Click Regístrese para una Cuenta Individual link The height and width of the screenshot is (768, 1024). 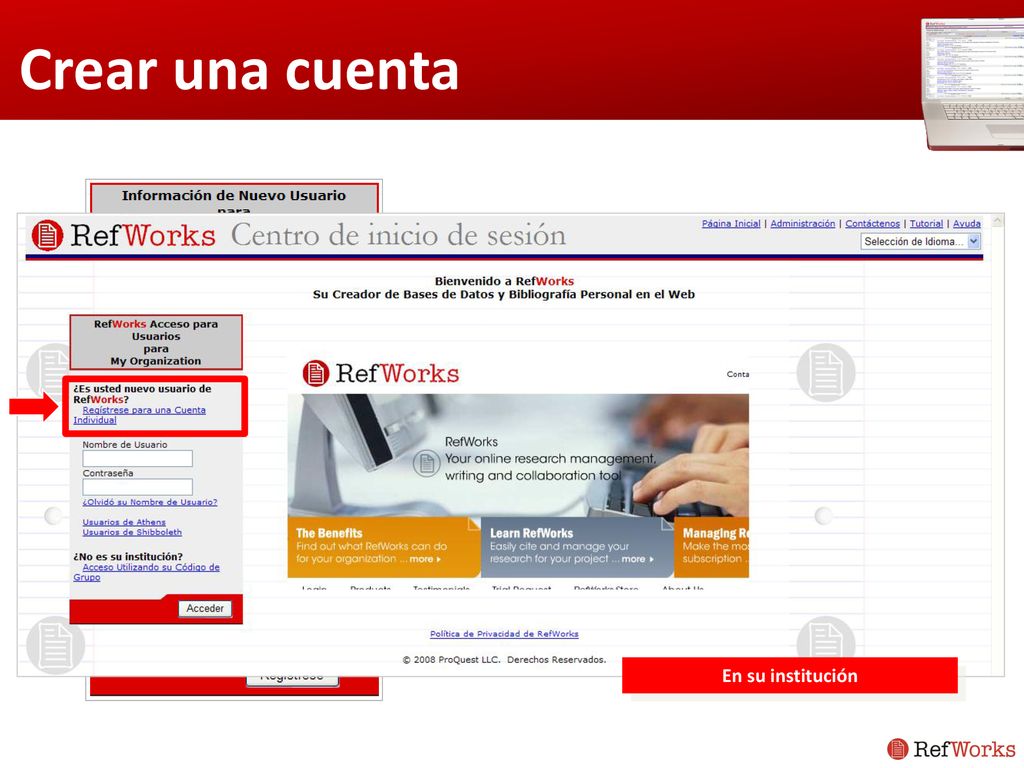139,415
